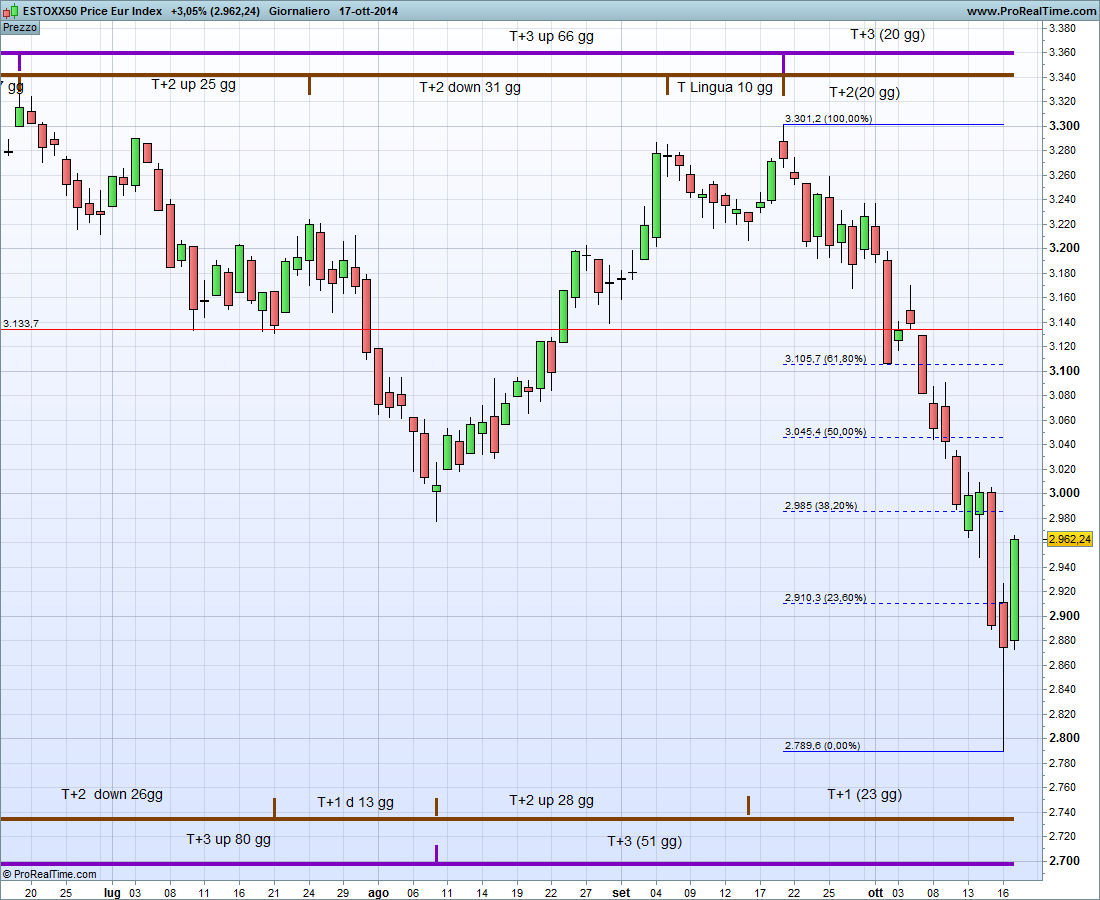Click the 'lug' month label on date axis
Screen dimensions: 1100x900
pos(112,893)
